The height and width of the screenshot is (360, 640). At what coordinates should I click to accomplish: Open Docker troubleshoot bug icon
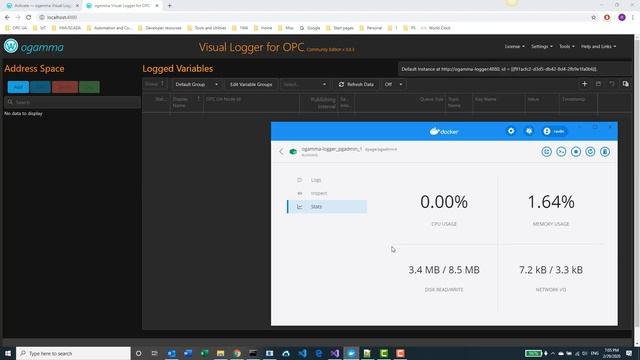529,131
